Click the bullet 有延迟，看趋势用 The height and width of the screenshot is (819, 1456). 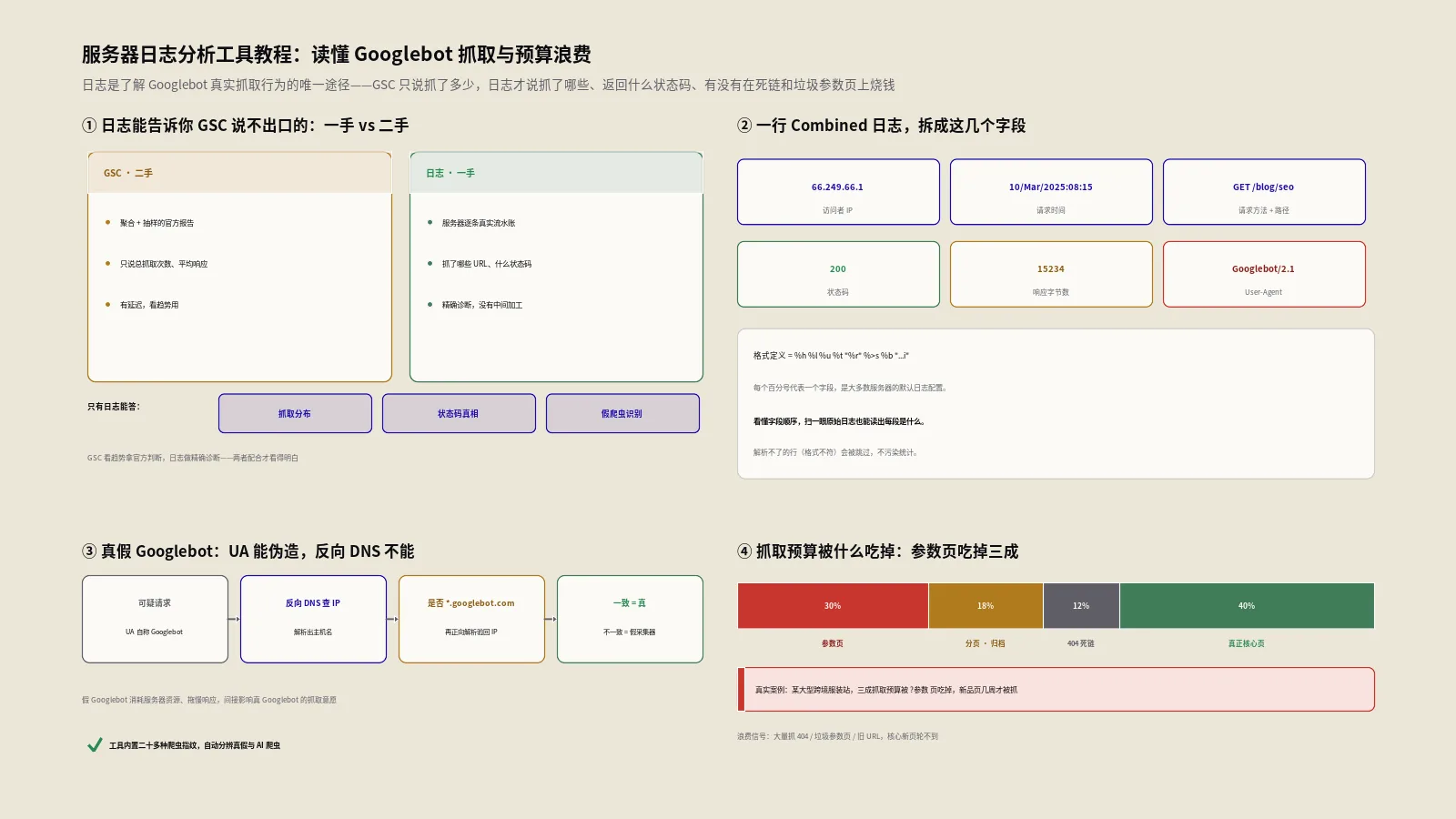(149, 305)
